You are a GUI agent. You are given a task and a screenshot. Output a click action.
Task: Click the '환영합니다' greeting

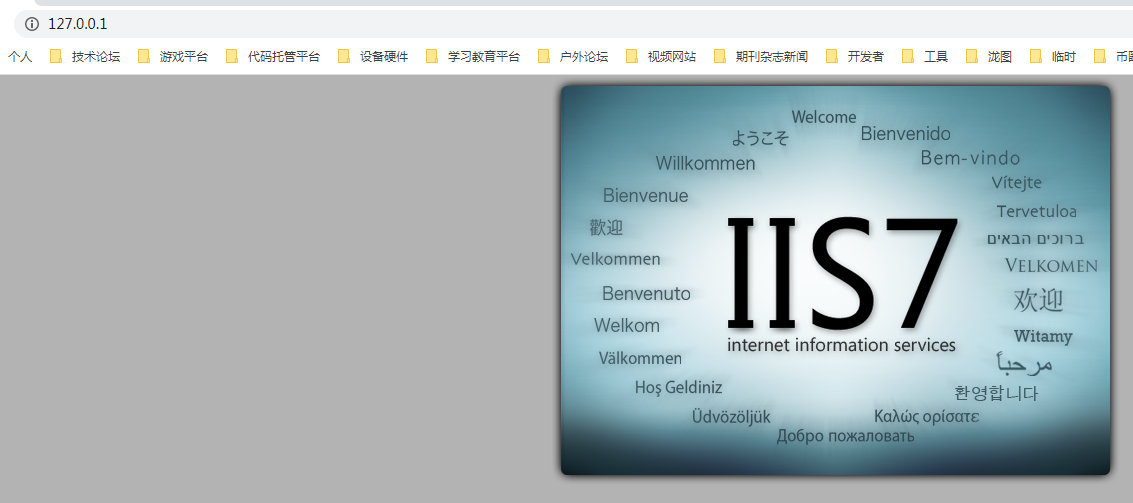pos(996,393)
